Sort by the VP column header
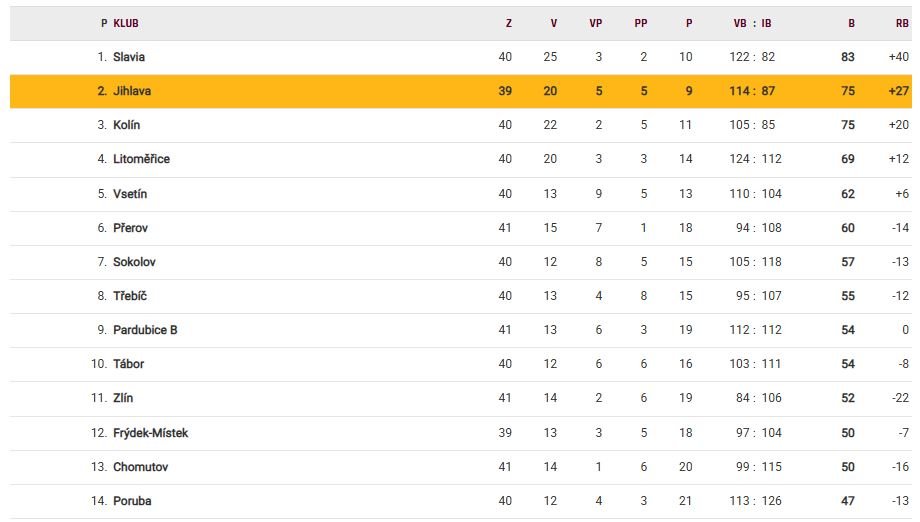 coord(596,23)
